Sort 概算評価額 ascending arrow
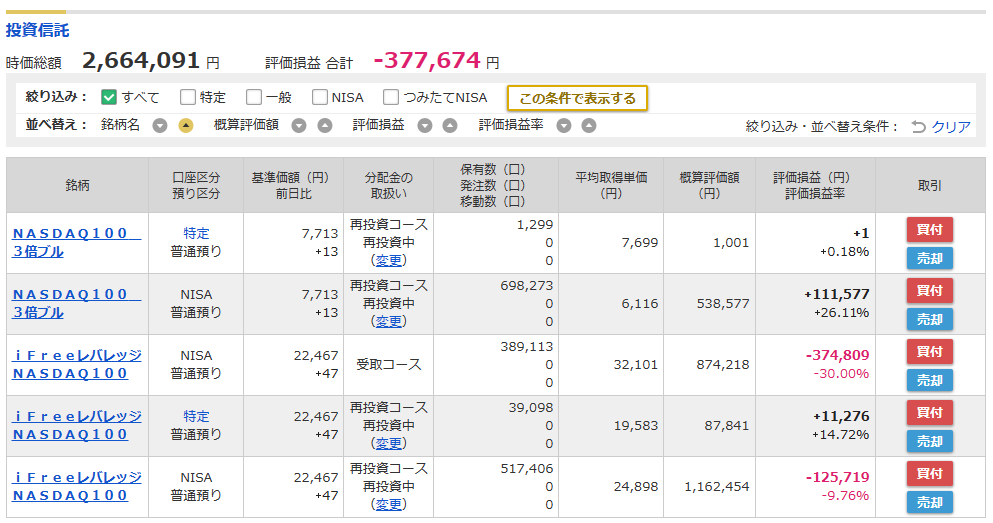Image resolution: width=993 pixels, height=523 pixels. pyautogui.click(x=325, y=125)
